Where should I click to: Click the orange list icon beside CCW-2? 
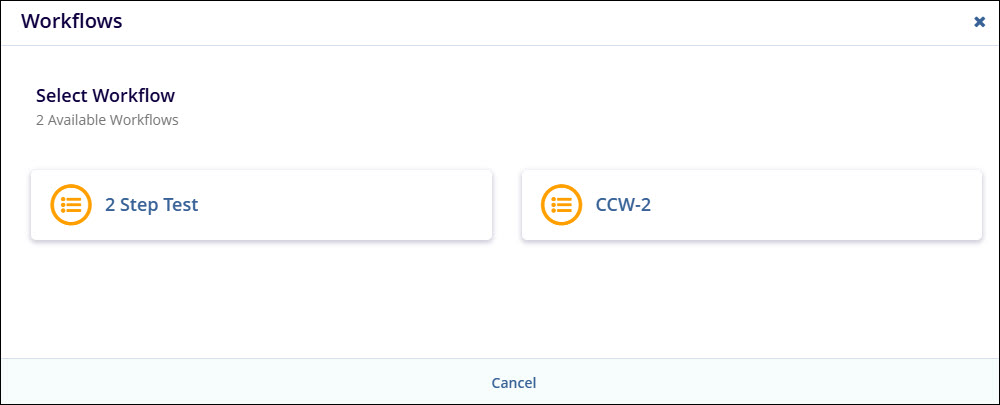pos(561,205)
